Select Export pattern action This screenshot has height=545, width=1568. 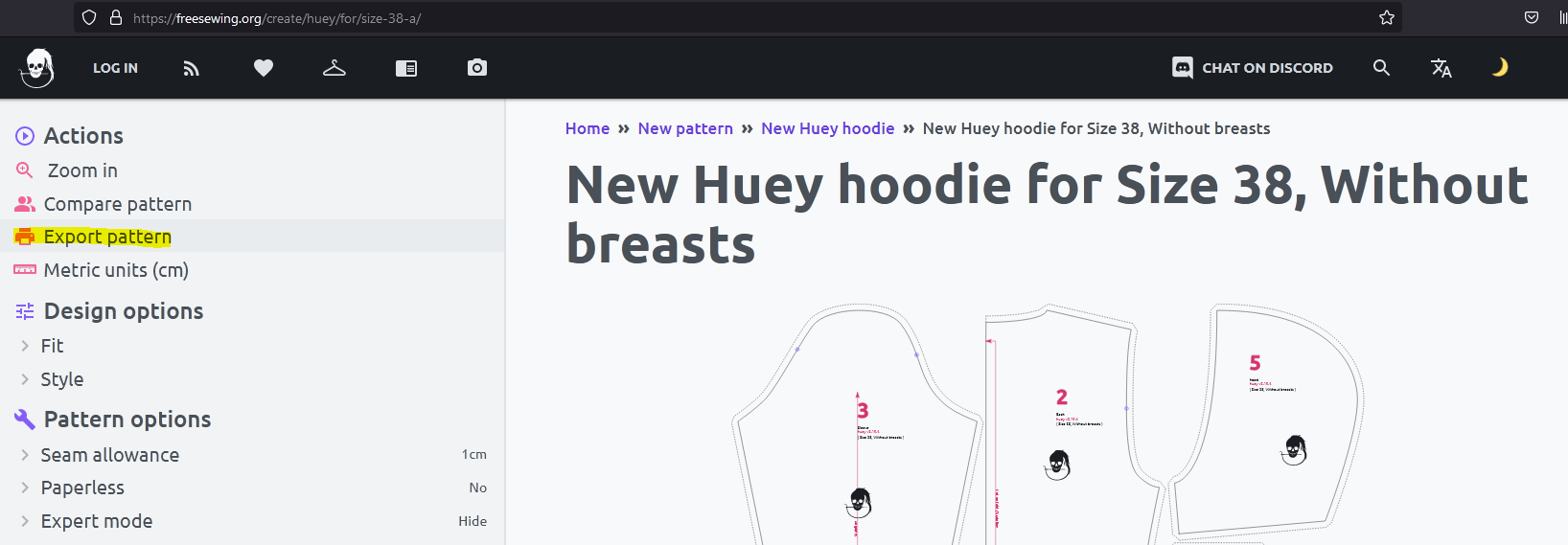tap(252, 237)
